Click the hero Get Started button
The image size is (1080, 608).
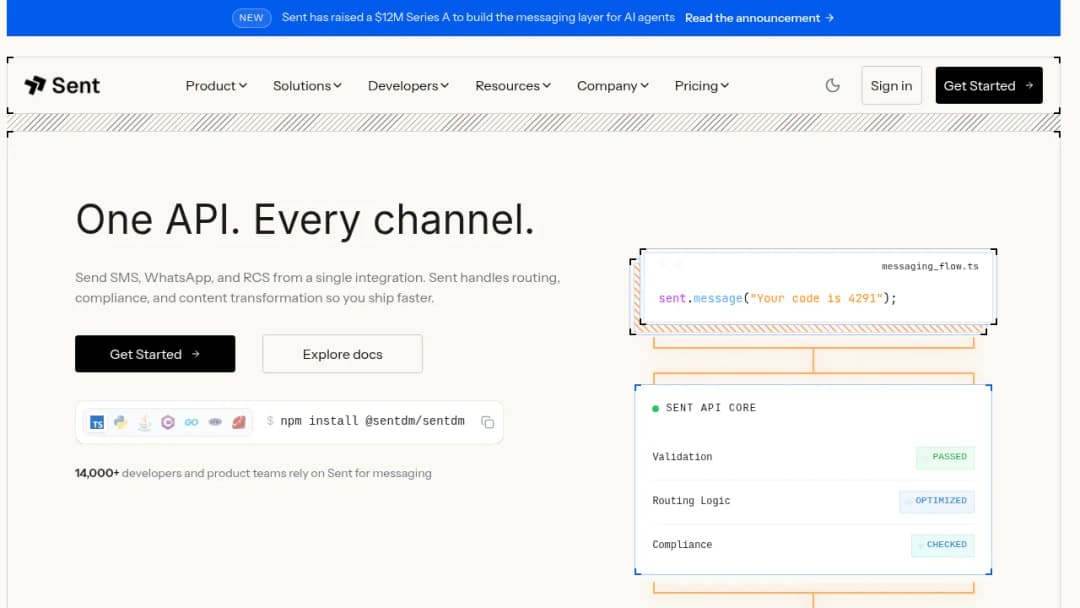point(155,354)
